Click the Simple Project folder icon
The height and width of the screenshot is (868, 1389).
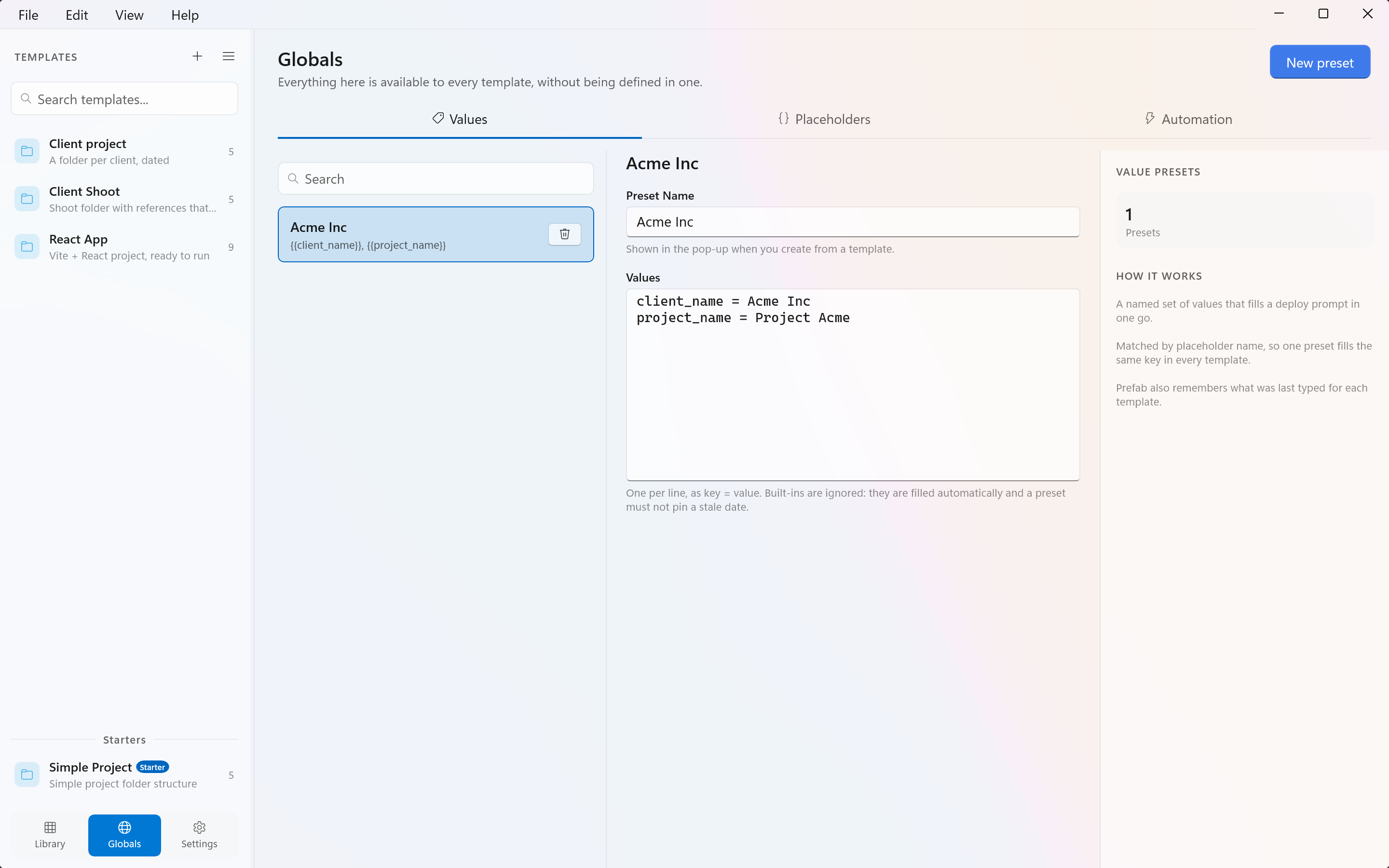click(27, 774)
